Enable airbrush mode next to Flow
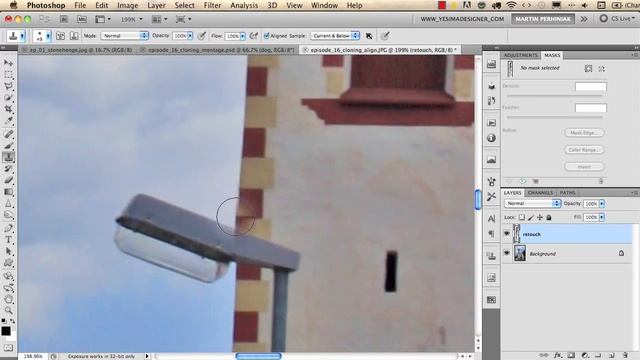The image size is (640, 360). 253,36
